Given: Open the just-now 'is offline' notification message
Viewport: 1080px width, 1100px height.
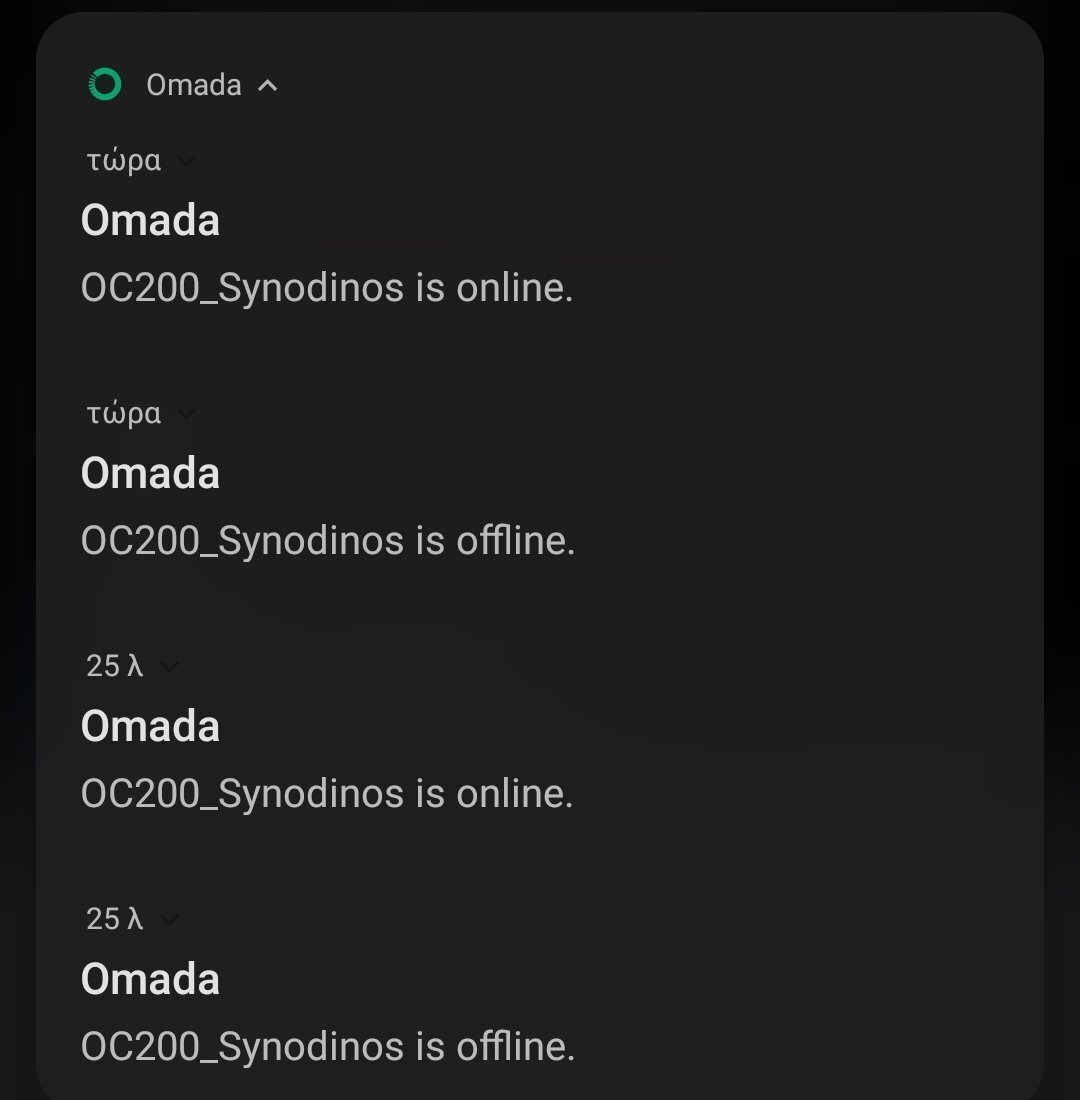Looking at the screenshot, I should 328,542.
